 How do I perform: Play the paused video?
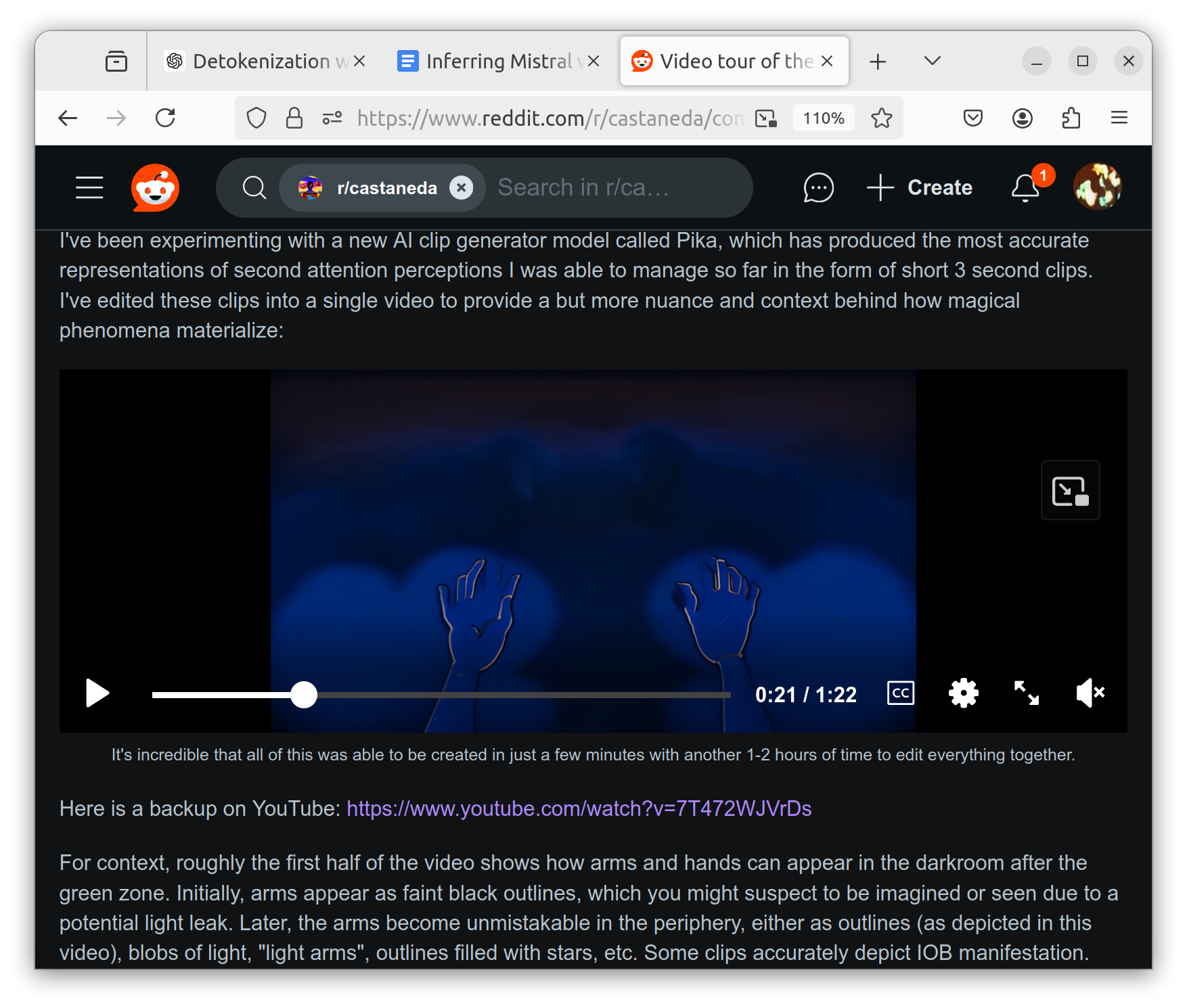[x=97, y=693]
